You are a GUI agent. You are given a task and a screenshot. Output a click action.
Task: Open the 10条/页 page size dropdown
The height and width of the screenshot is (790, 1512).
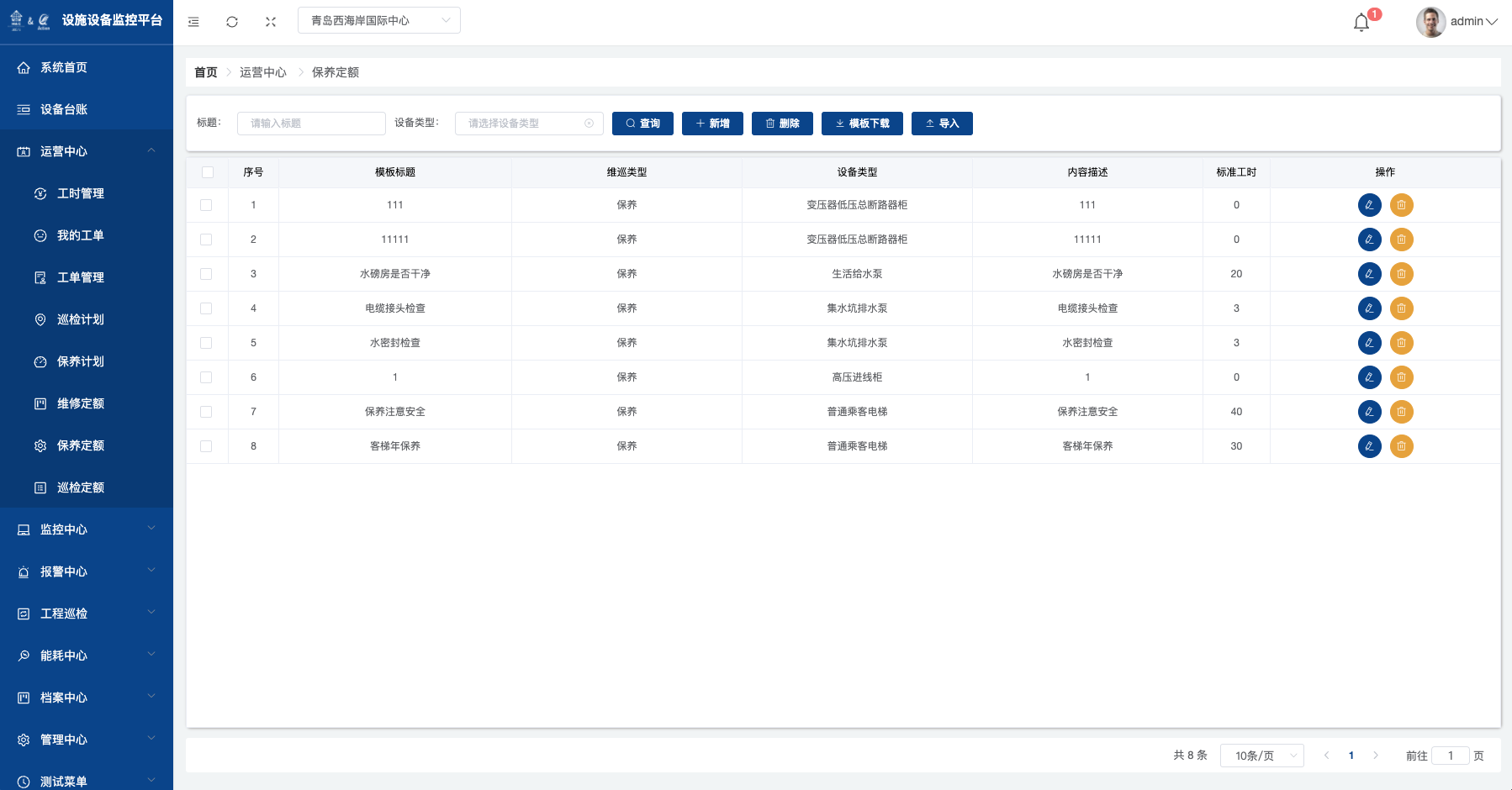pyautogui.click(x=1261, y=756)
